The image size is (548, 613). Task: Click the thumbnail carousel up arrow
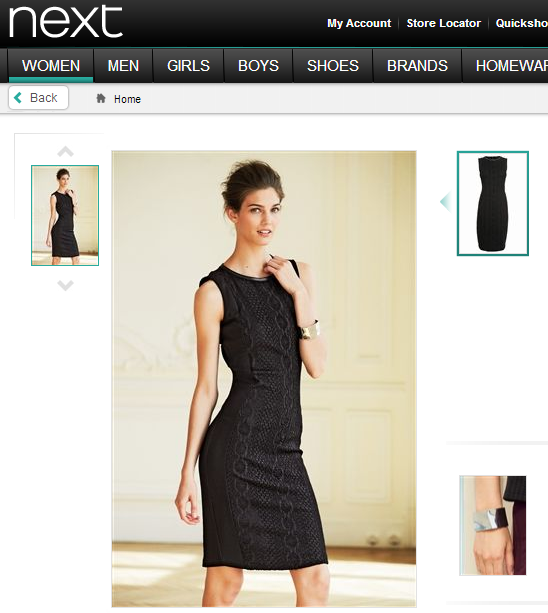(65, 151)
